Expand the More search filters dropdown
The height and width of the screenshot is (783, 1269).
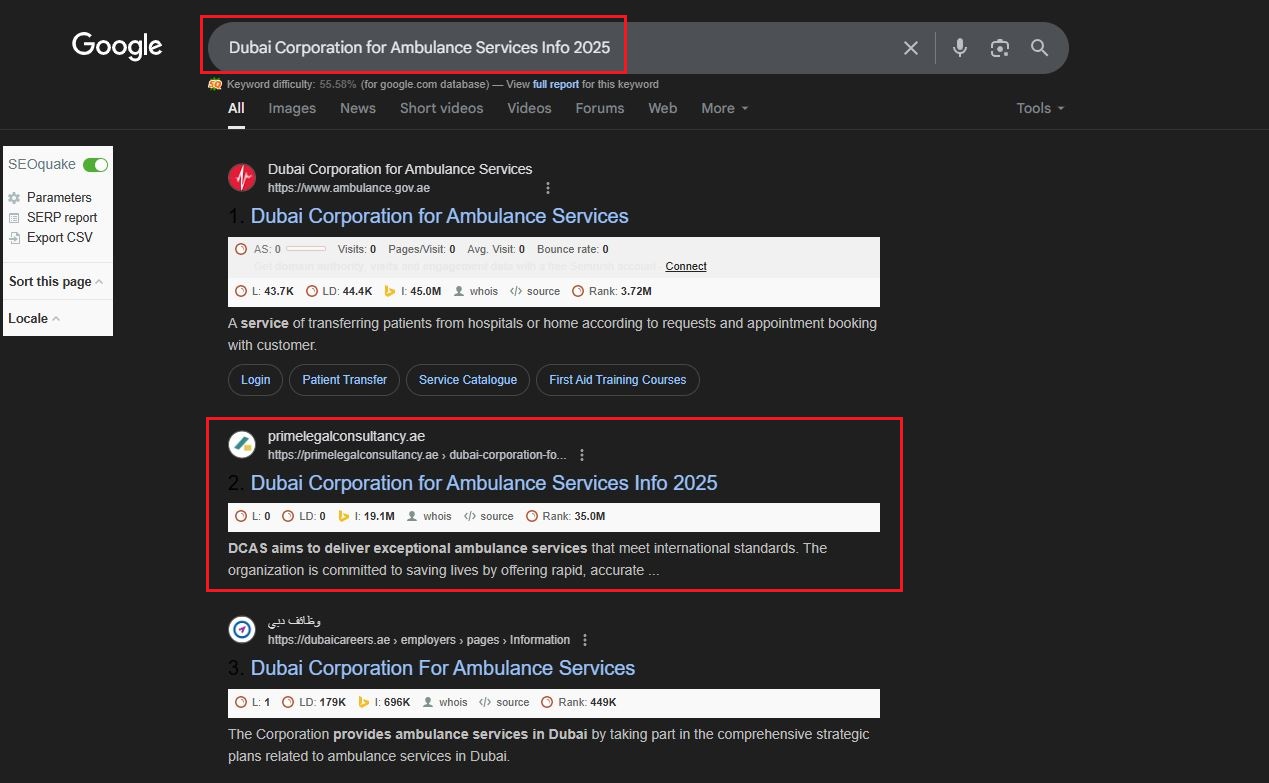click(x=724, y=108)
